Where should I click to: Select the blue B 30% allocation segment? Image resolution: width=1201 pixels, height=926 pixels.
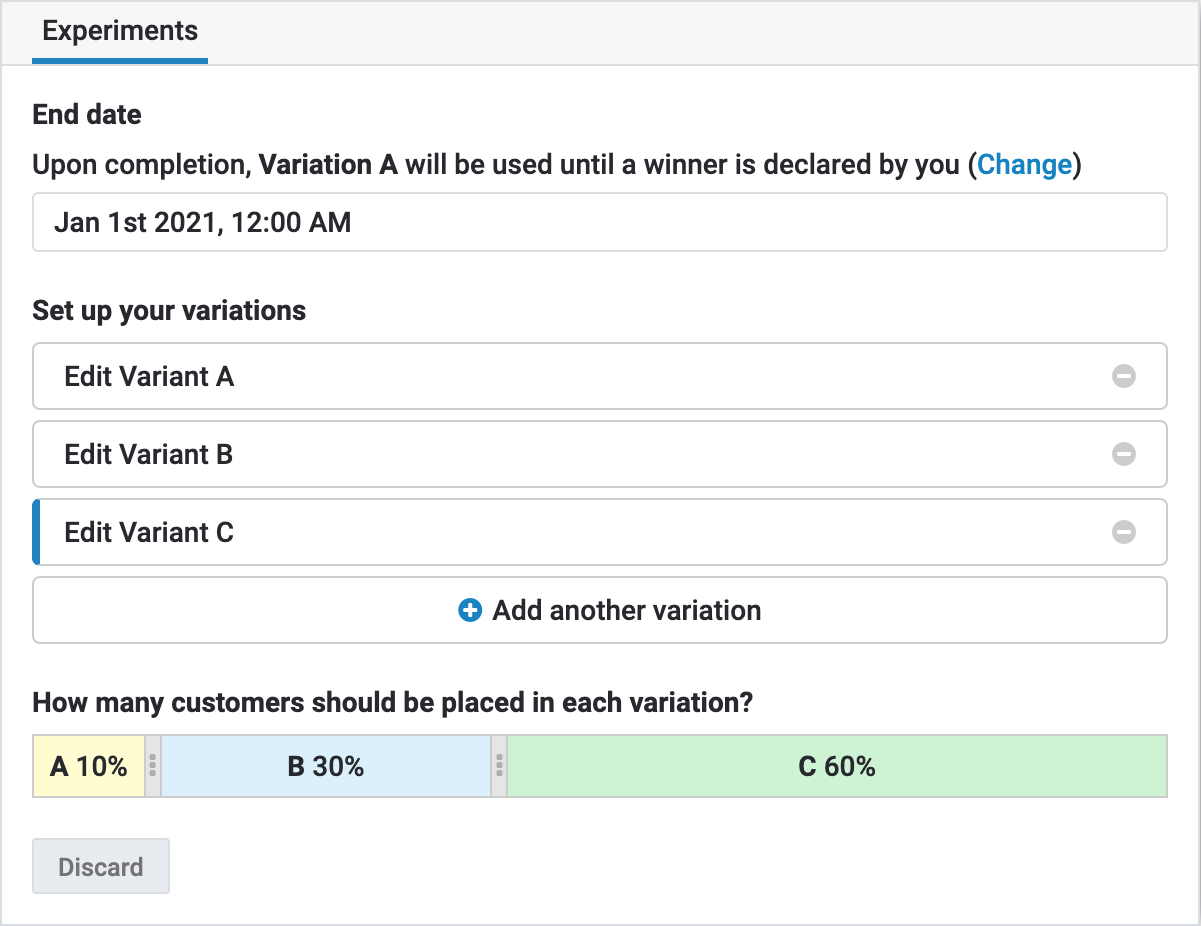point(326,767)
